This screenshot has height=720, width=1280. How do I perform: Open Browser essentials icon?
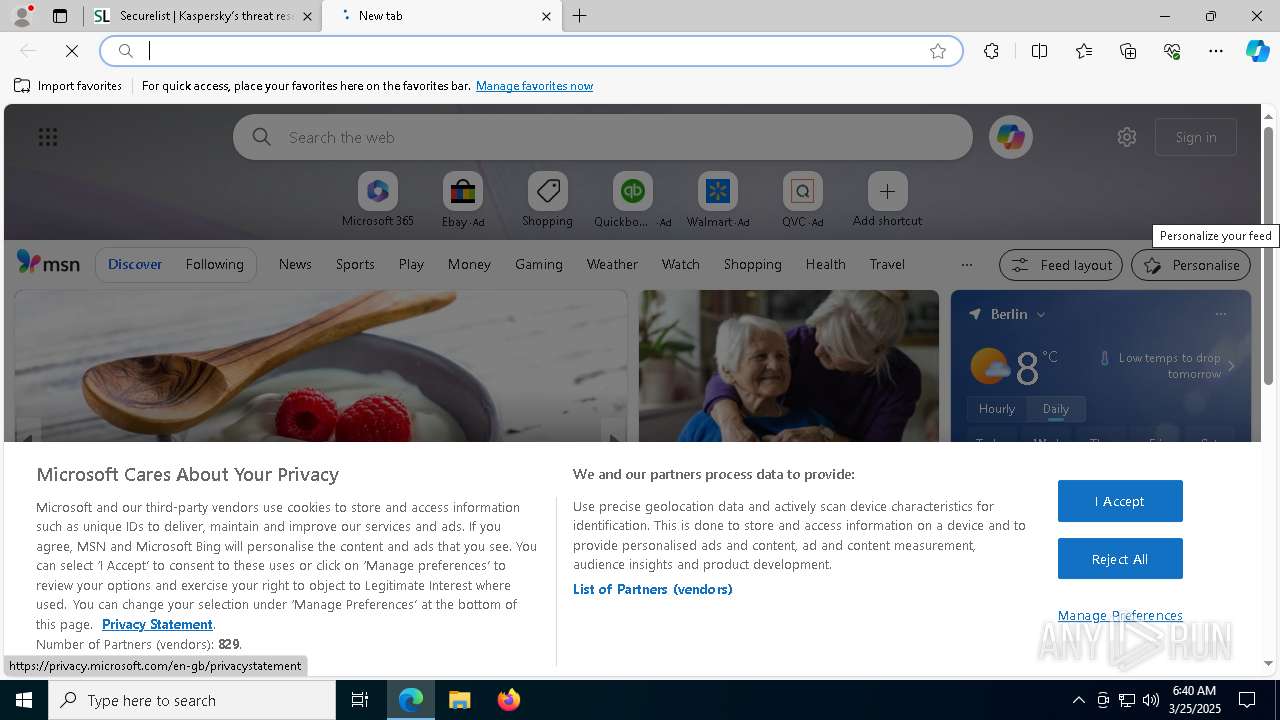(x=1172, y=51)
